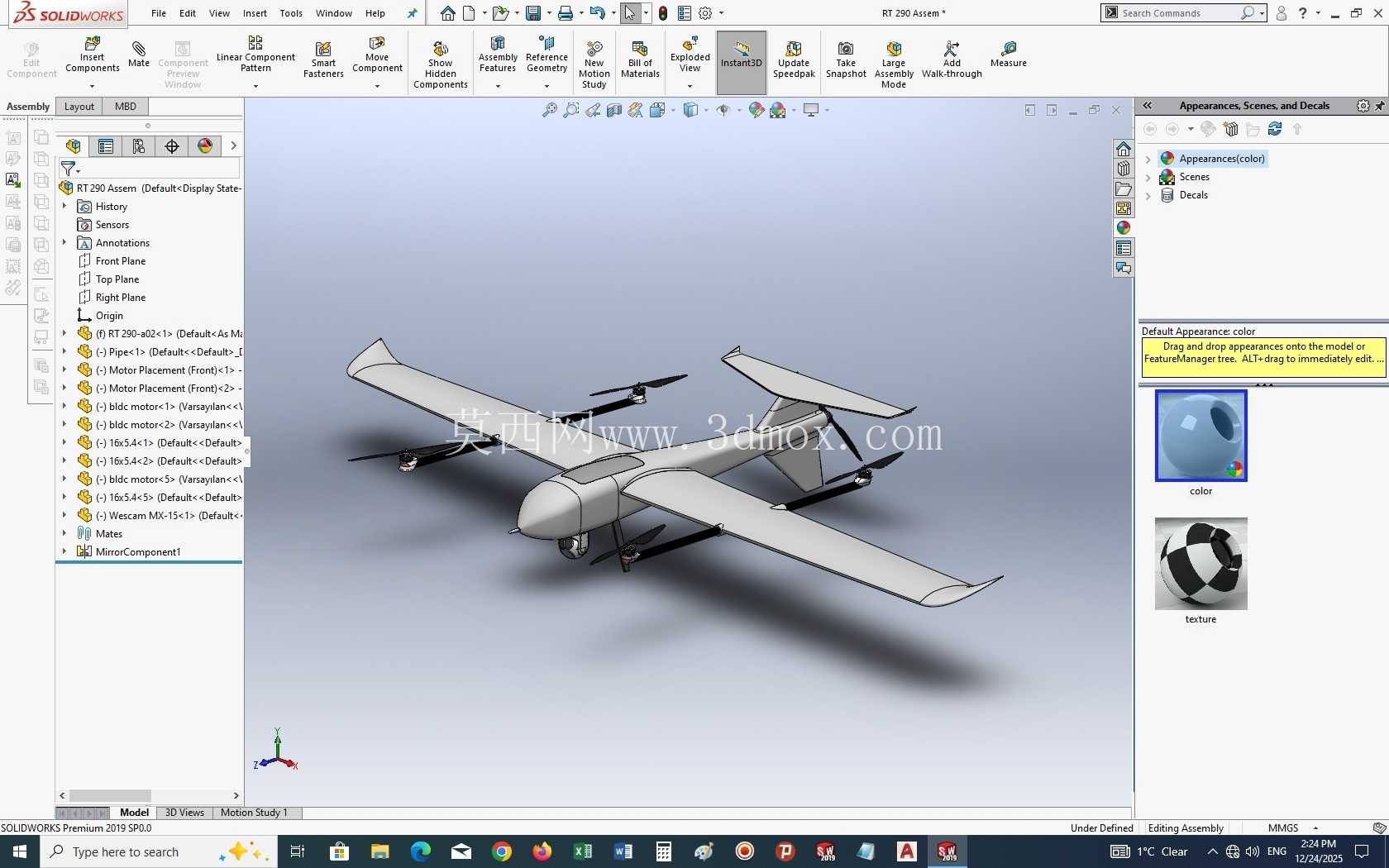Open the Smart Fasteners tool

pyautogui.click(x=323, y=60)
